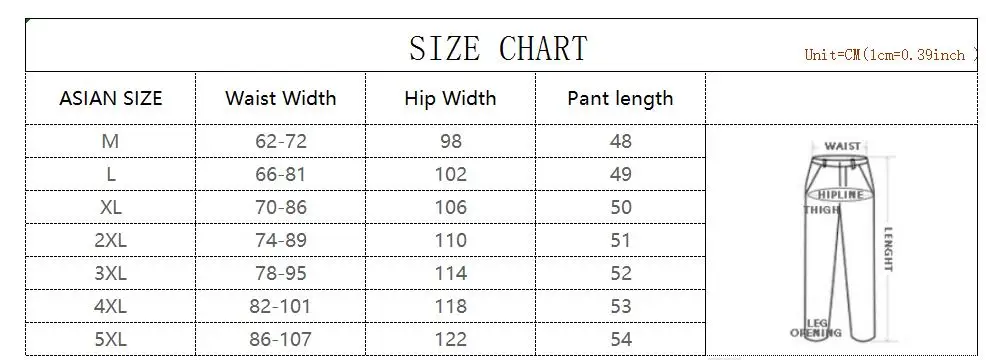Viewport: 986px width, 360px height.
Task: Click the Waist Width column header
Action: (280, 98)
